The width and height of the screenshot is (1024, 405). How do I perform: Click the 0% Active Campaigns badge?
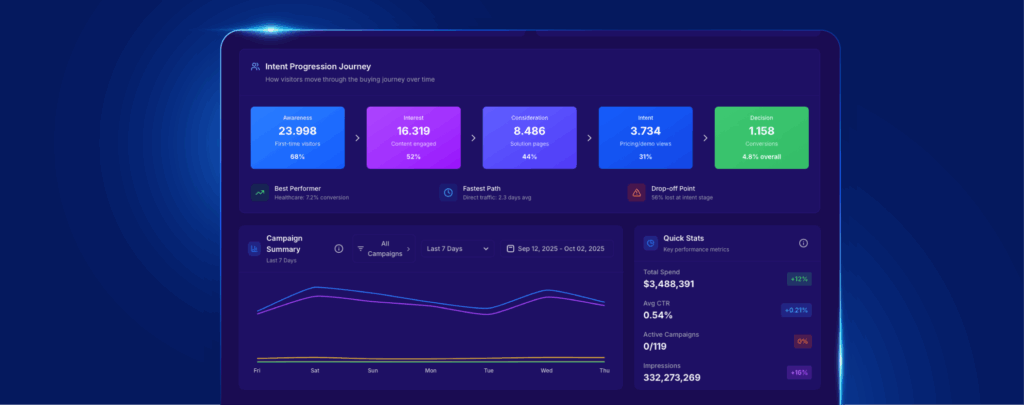pyautogui.click(x=803, y=342)
